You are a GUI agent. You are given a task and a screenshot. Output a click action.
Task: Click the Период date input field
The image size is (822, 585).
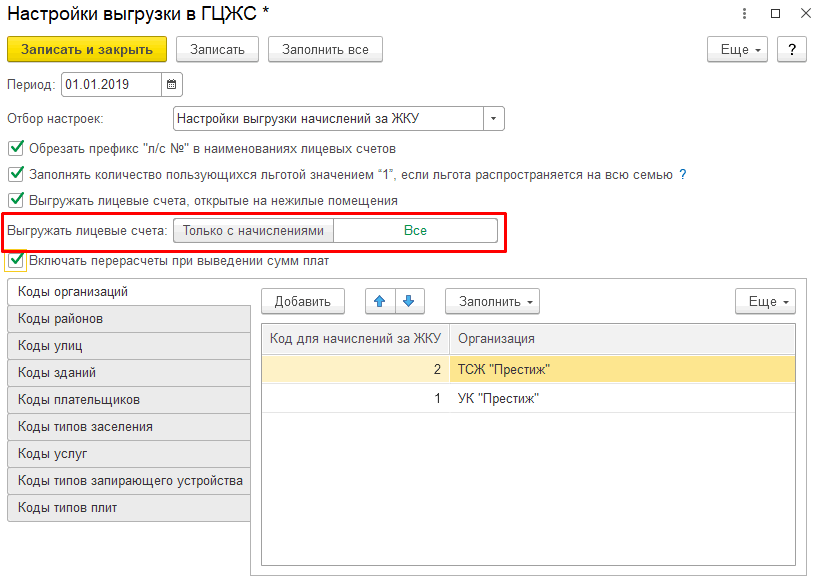[110, 85]
